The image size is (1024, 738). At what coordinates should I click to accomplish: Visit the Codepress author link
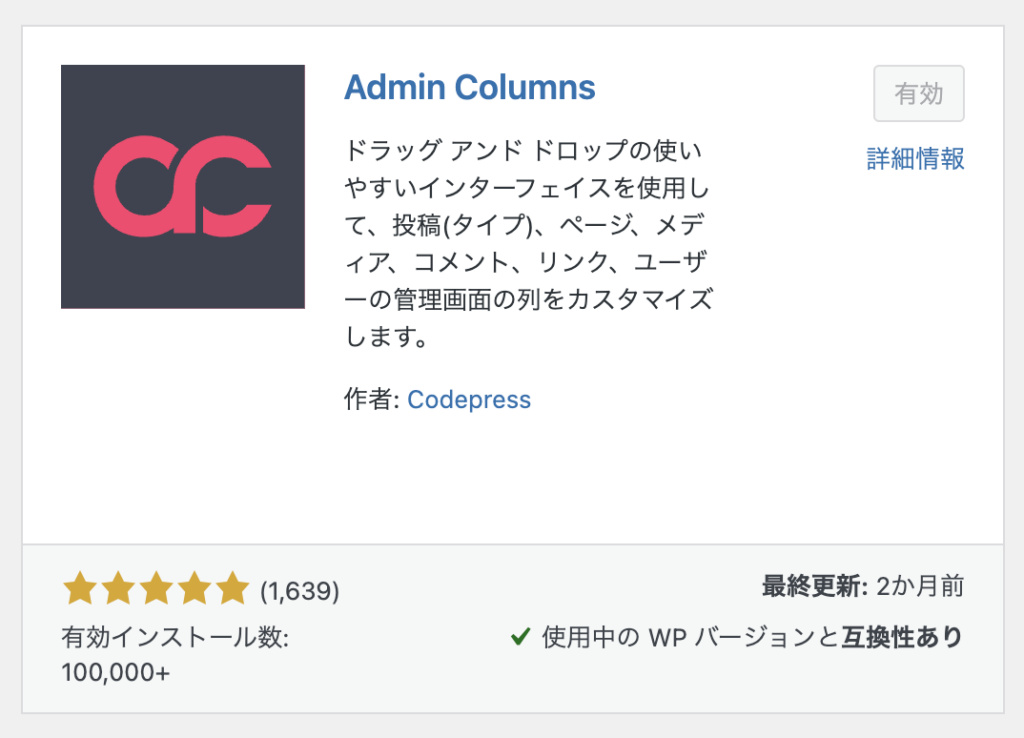(469, 400)
